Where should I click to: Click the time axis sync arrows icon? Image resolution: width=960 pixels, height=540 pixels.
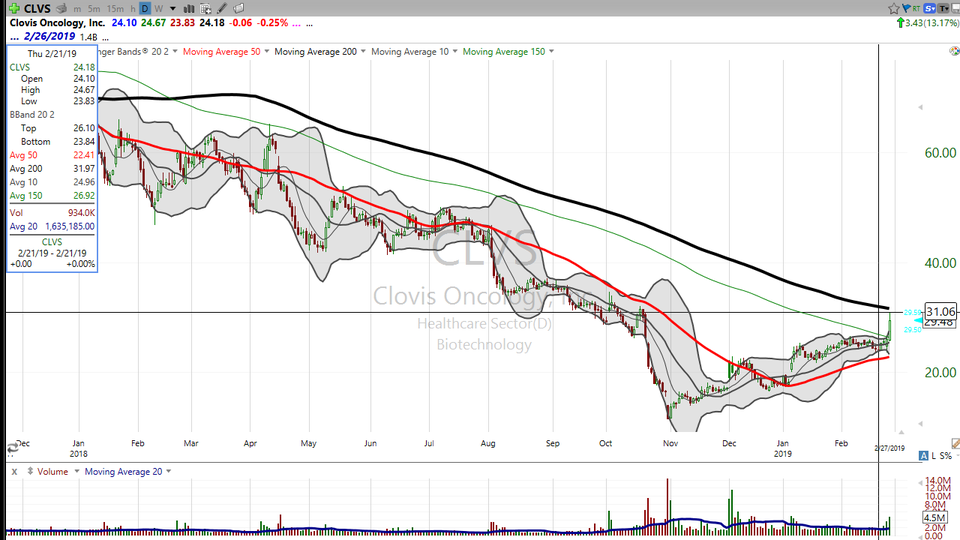12,449
